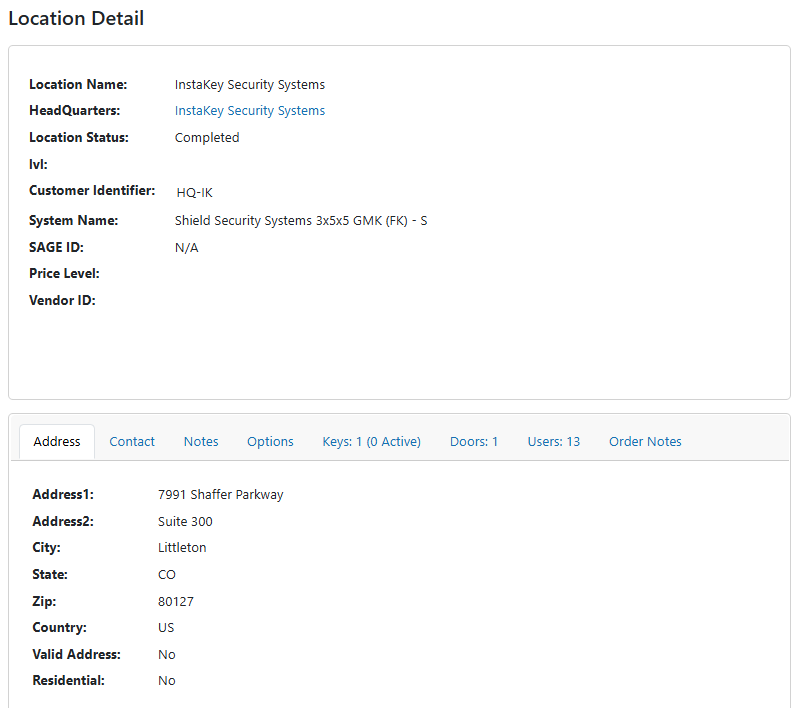Open the Order Notes tab
Viewport: 802px width, 708px height.
point(645,441)
